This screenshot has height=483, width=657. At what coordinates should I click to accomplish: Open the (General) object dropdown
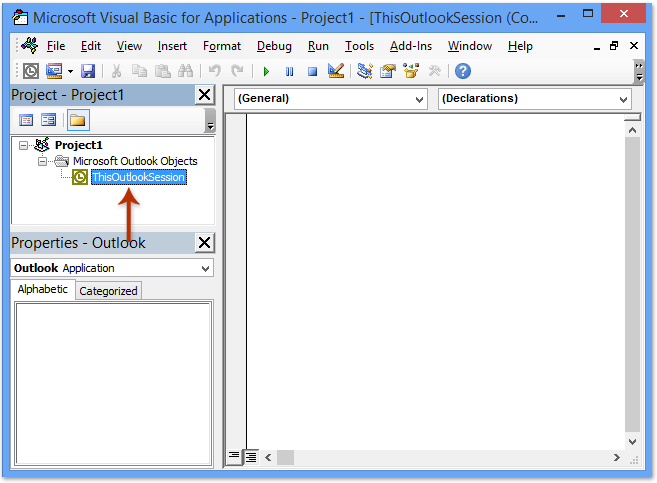419,99
